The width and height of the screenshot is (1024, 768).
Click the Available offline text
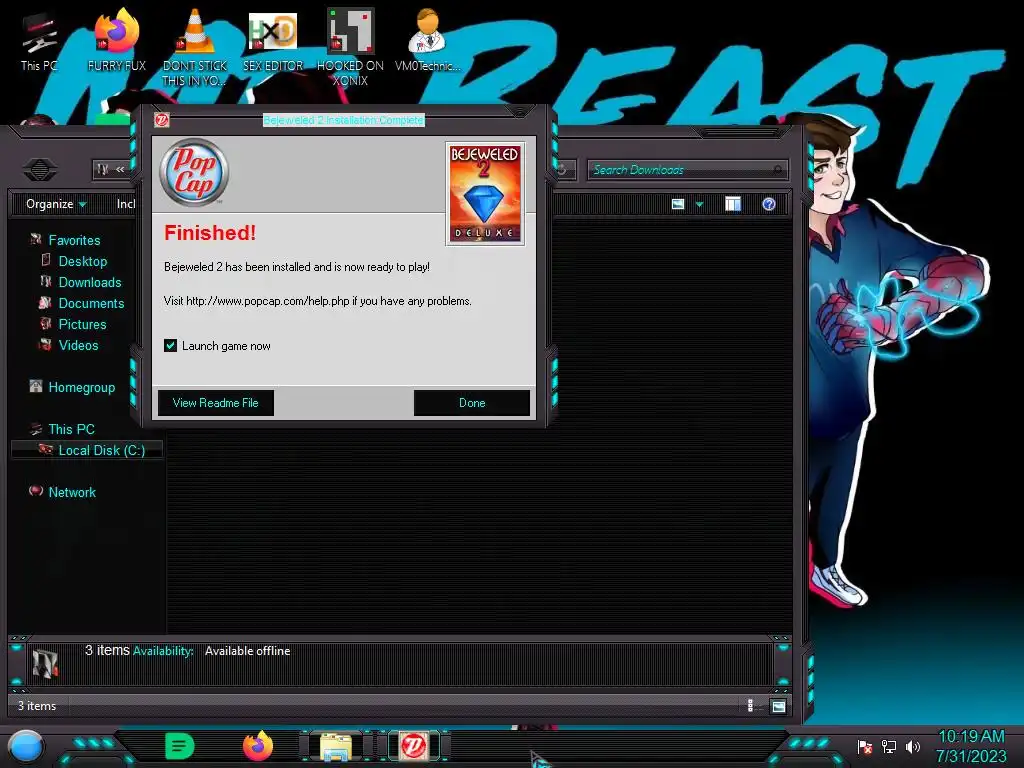[248, 651]
